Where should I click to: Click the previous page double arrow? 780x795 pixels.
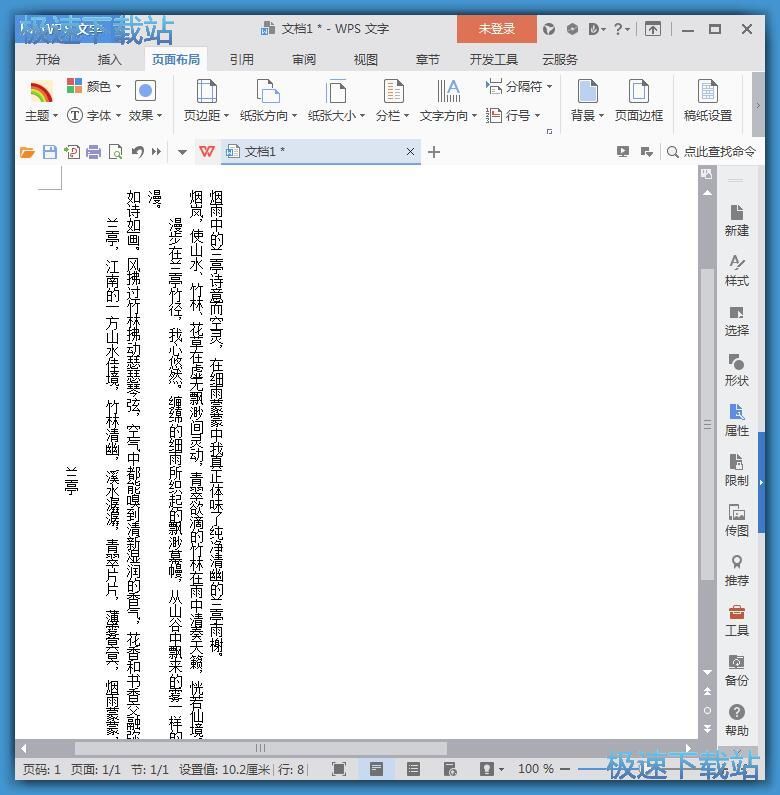click(707, 691)
